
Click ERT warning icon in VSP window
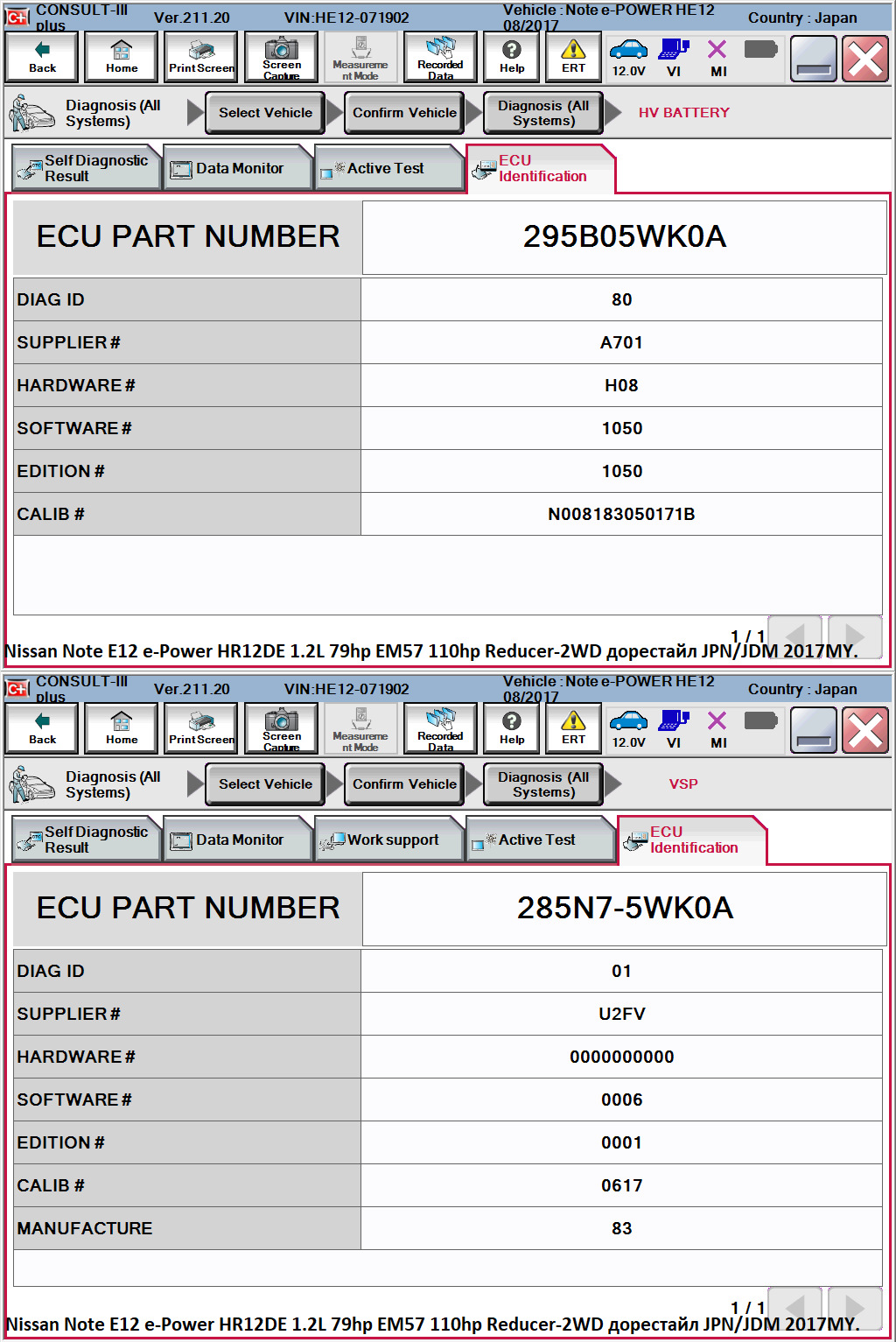pos(573,728)
